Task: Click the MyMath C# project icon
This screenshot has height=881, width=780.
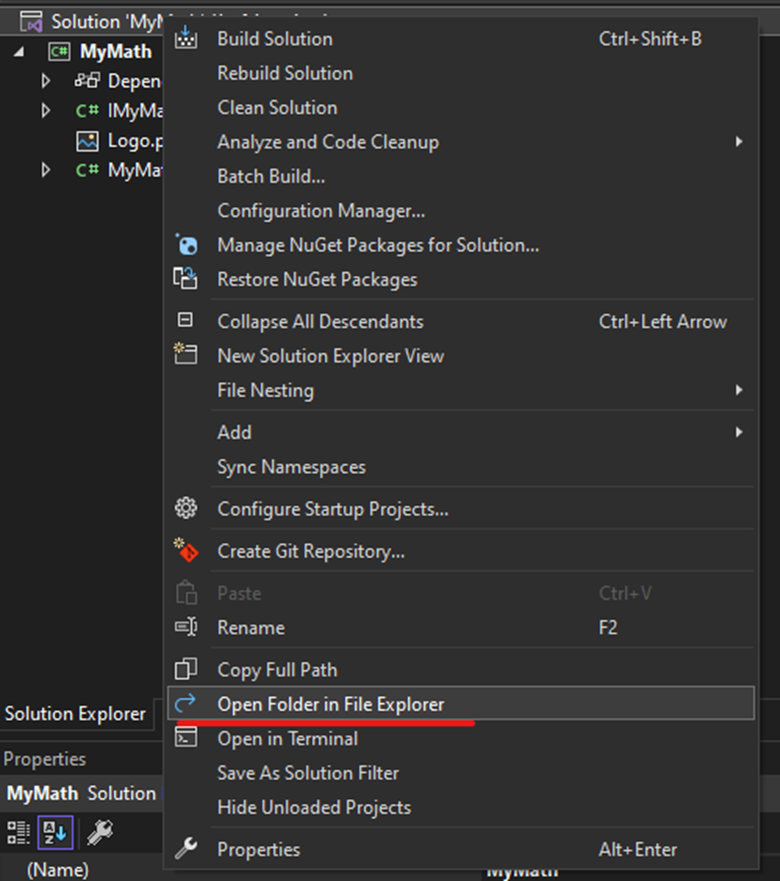Action: point(59,52)
